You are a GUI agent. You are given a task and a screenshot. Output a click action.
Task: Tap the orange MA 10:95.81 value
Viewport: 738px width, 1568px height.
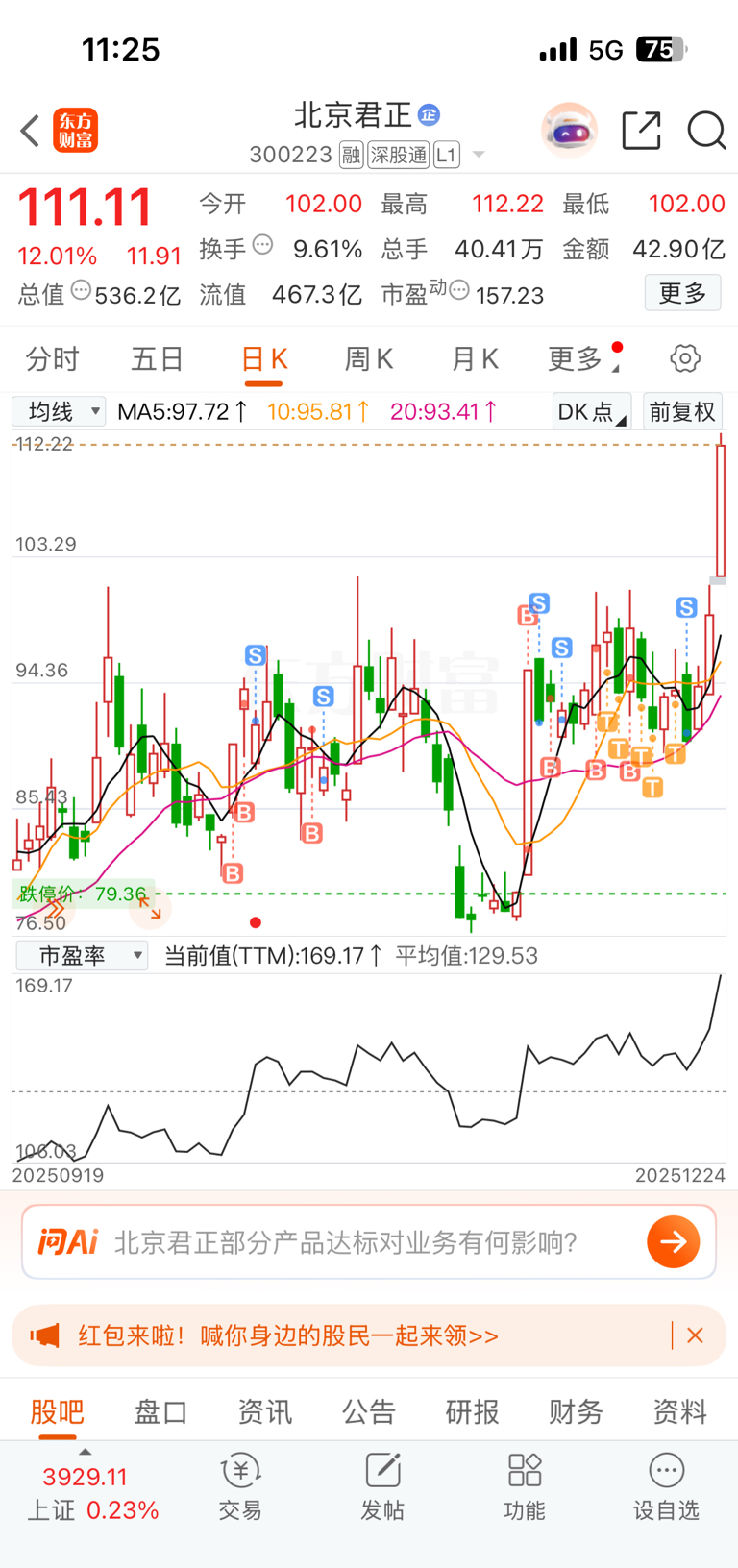click(x=318, y=411)
